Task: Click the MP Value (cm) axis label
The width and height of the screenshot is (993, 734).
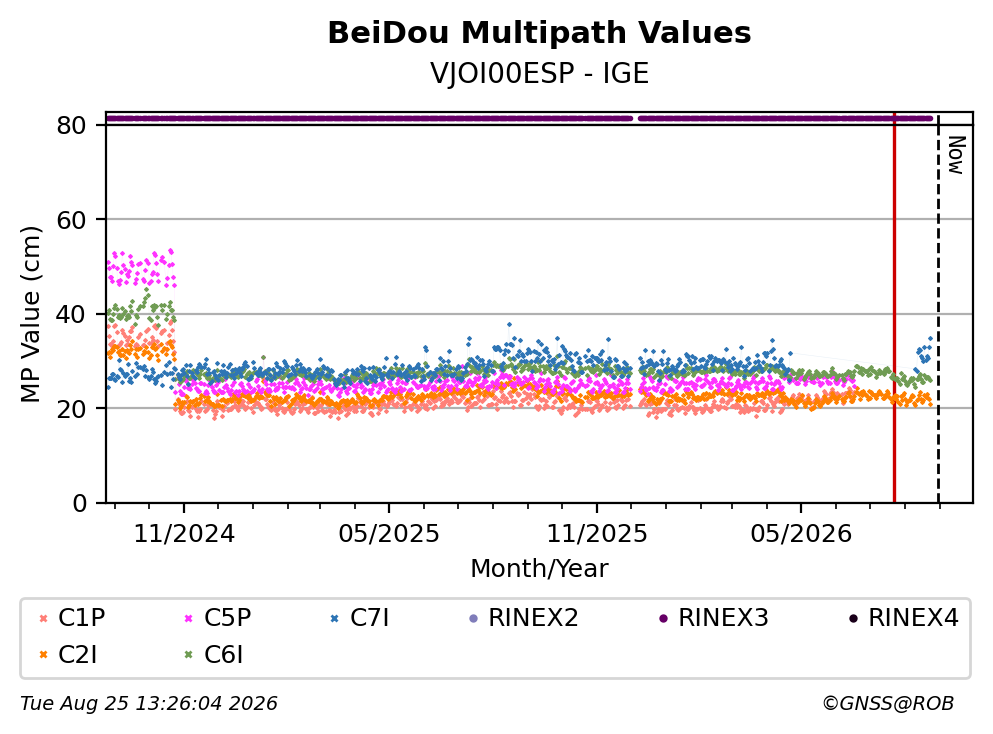Action: 30,314
